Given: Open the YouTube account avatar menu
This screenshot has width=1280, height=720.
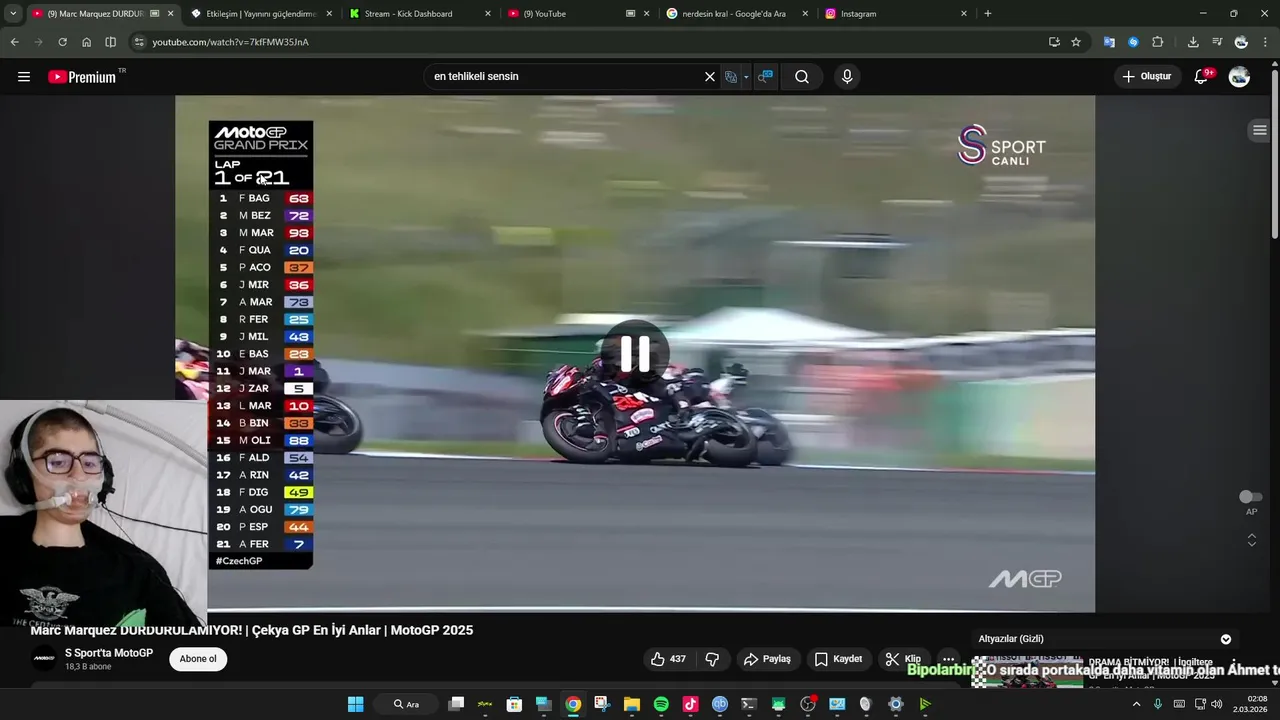Looking at the screenshot, I should click(1239, 76).
